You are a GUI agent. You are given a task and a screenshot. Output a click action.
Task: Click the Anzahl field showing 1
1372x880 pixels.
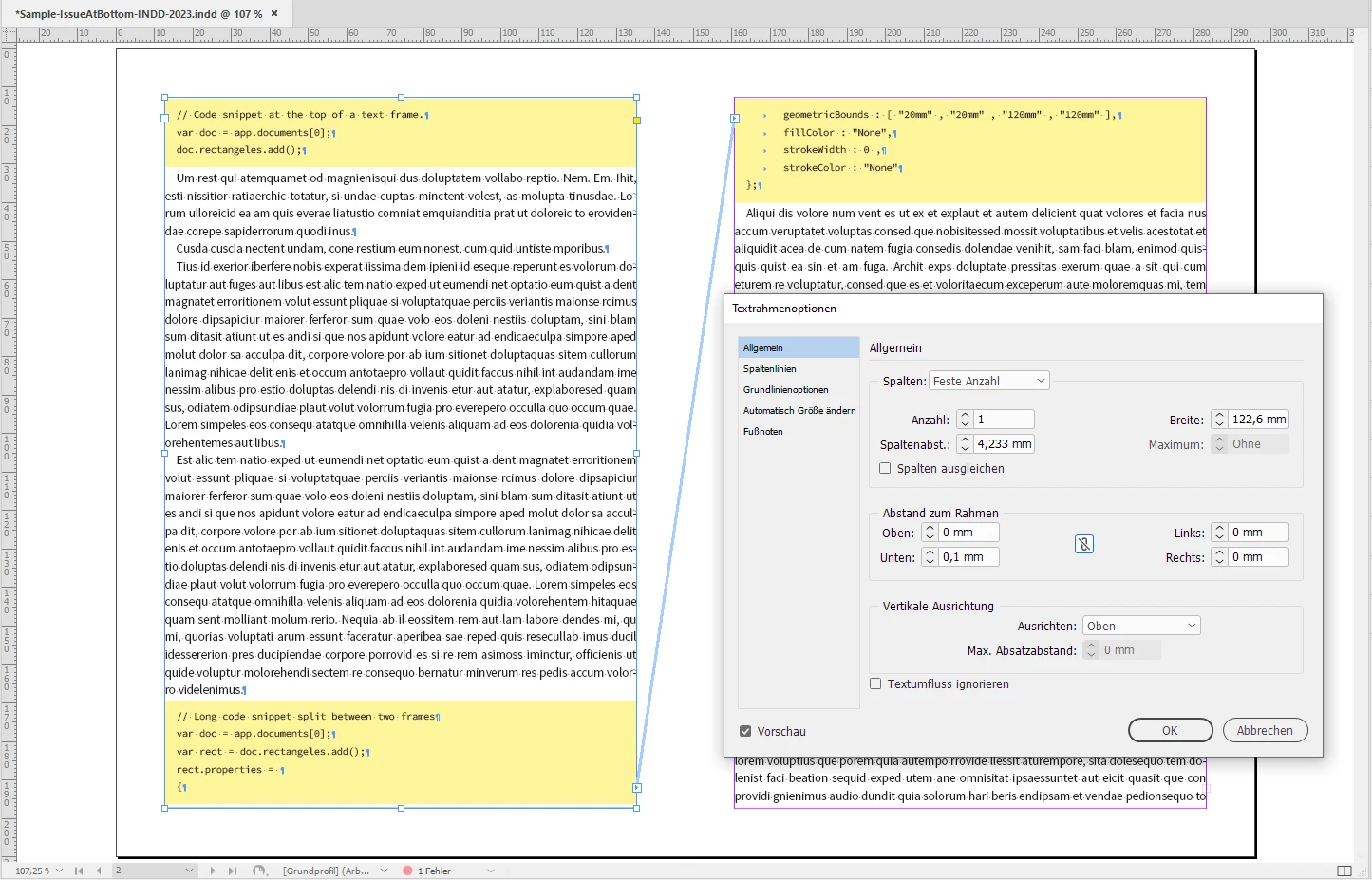coord(1004,420)
